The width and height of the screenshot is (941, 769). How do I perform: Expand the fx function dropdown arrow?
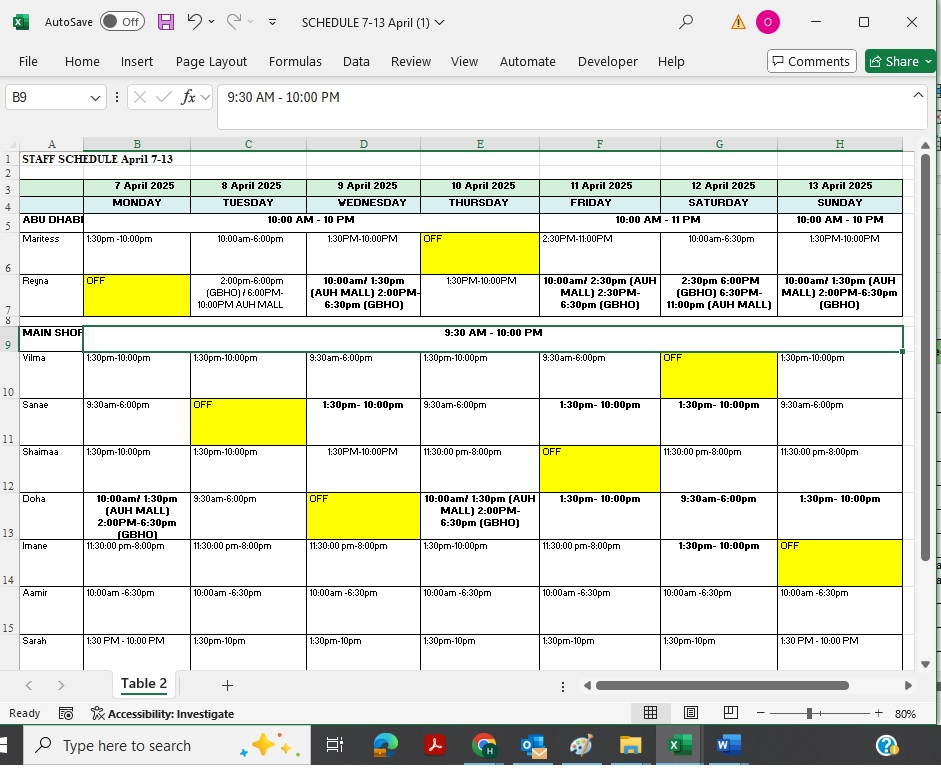(x=205, y=97)
